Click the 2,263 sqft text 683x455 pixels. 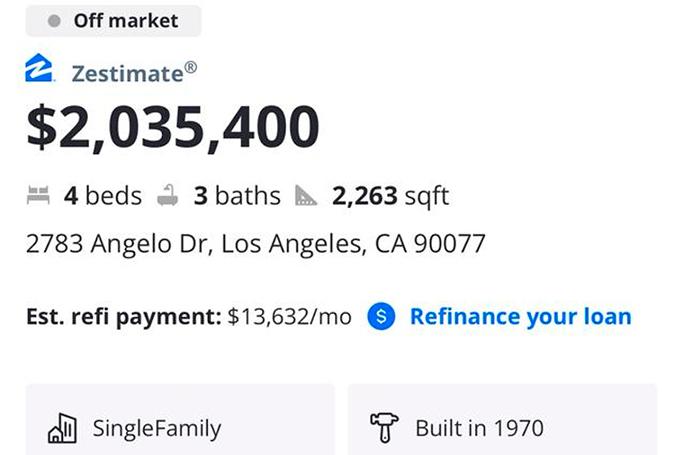click(x=390, y=195)
